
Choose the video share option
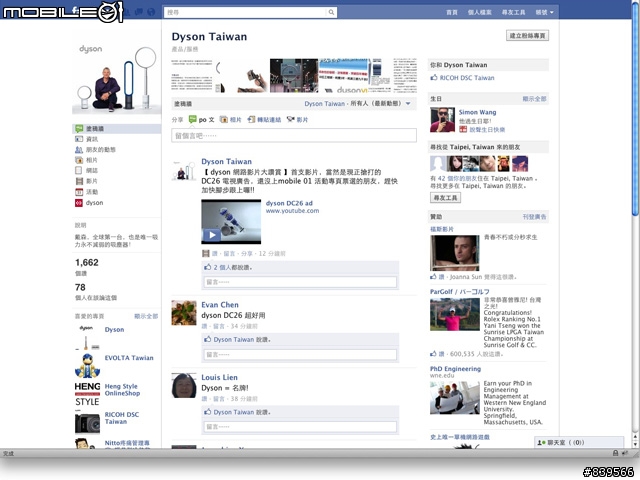[297, 120]
